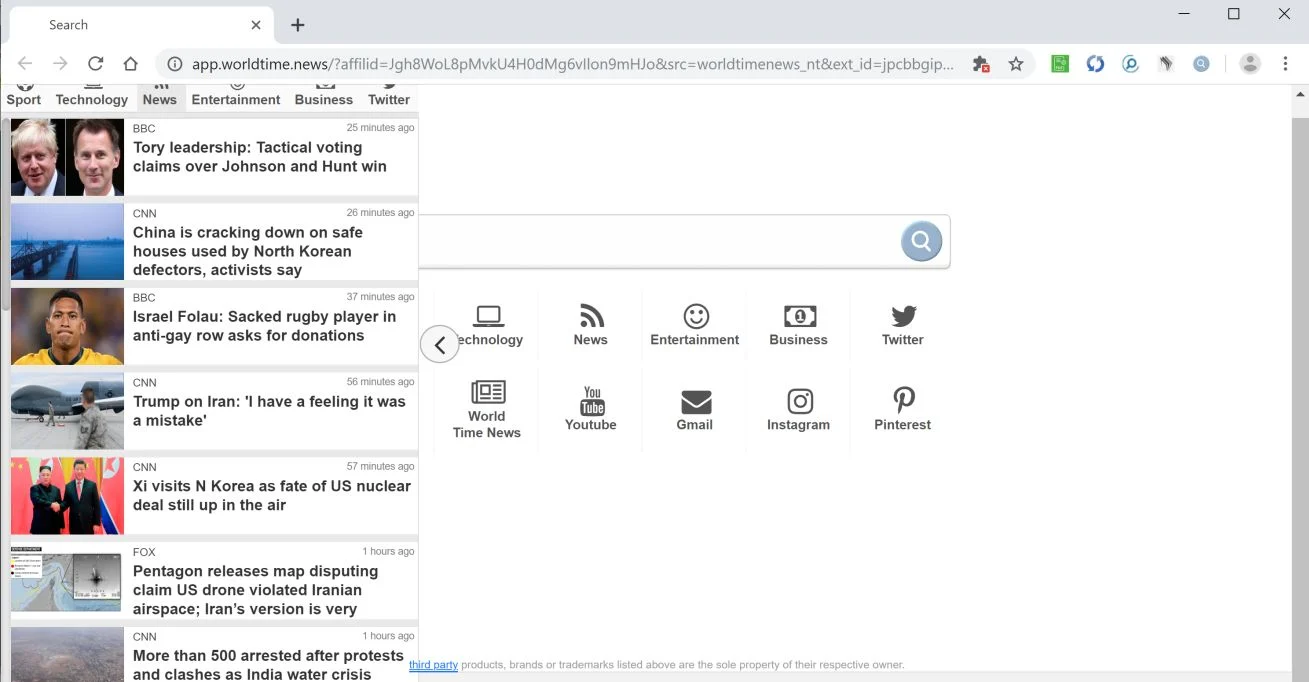Image resolution: width=1309 pixels, height=682 pixels.
Task: Click the Johnson and Hunt thumbnail
Action: [x=67, y=157]
